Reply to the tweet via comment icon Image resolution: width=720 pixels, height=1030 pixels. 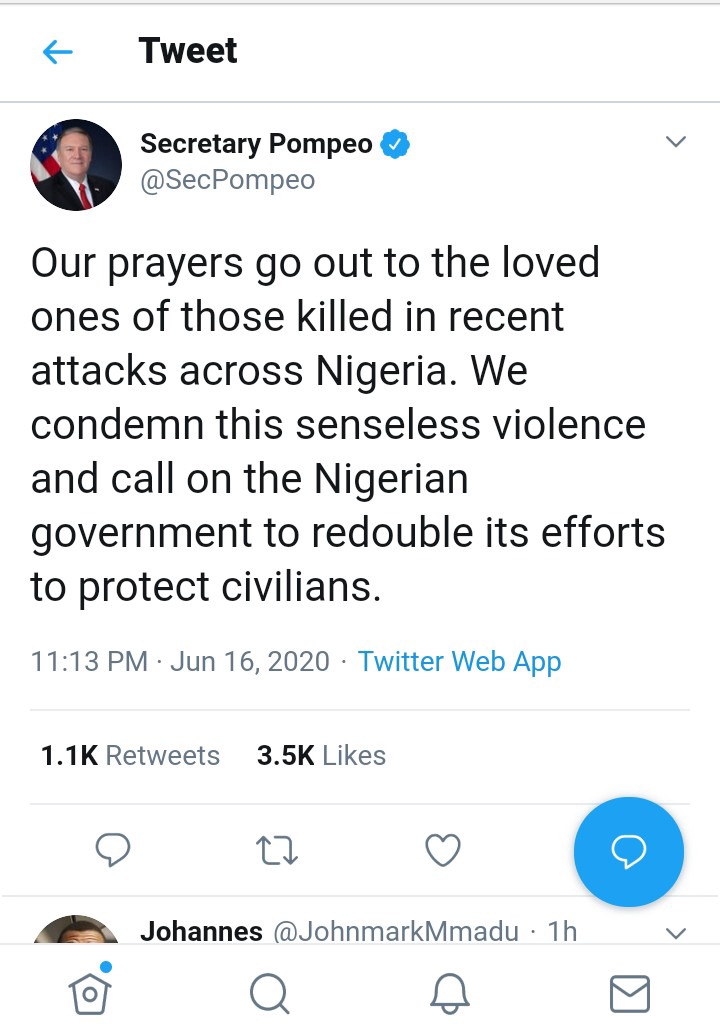(113, 850)
